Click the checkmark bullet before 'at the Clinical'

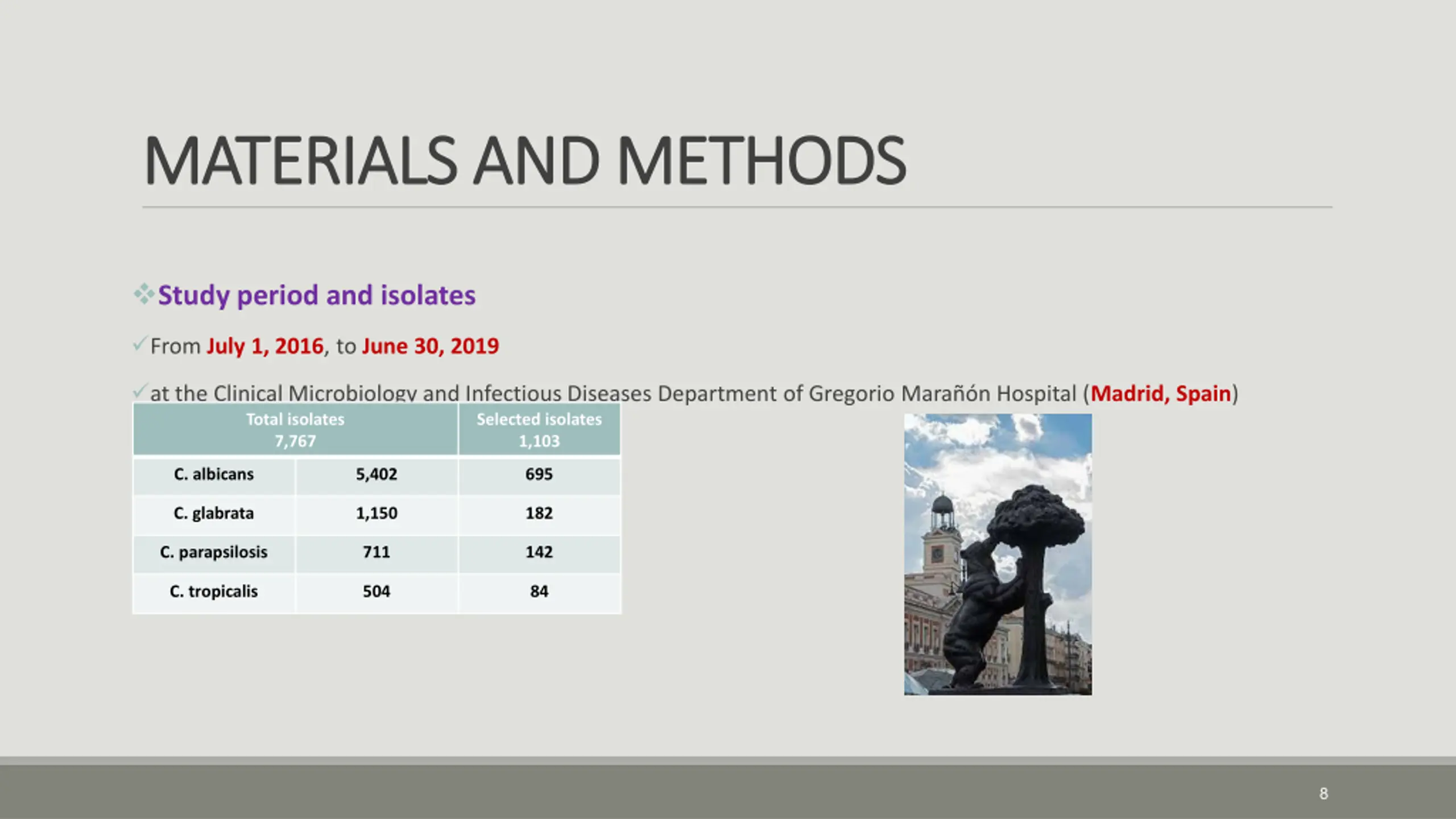139,391
